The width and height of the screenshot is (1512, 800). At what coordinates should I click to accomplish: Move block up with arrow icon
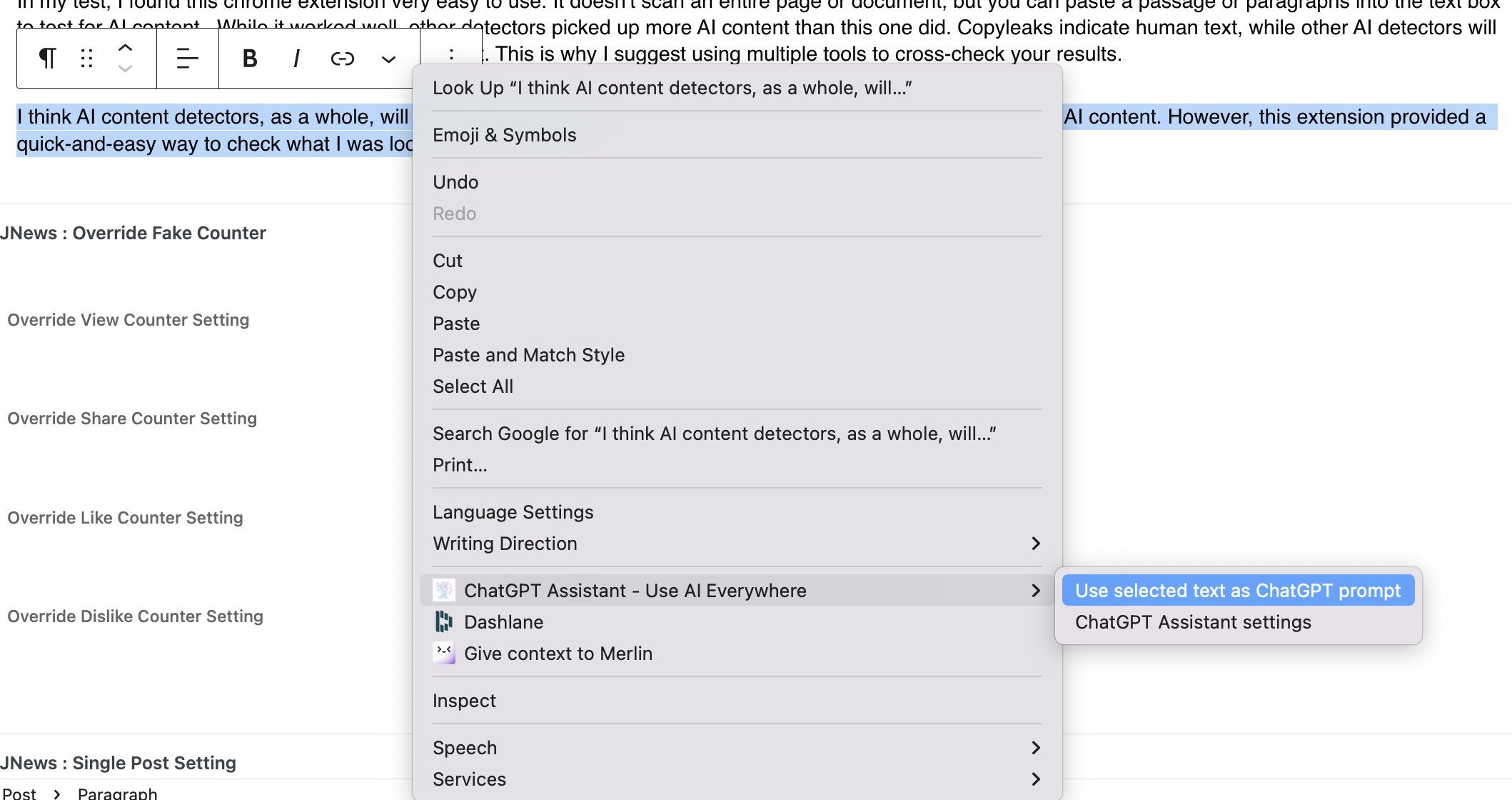[125, 48]
